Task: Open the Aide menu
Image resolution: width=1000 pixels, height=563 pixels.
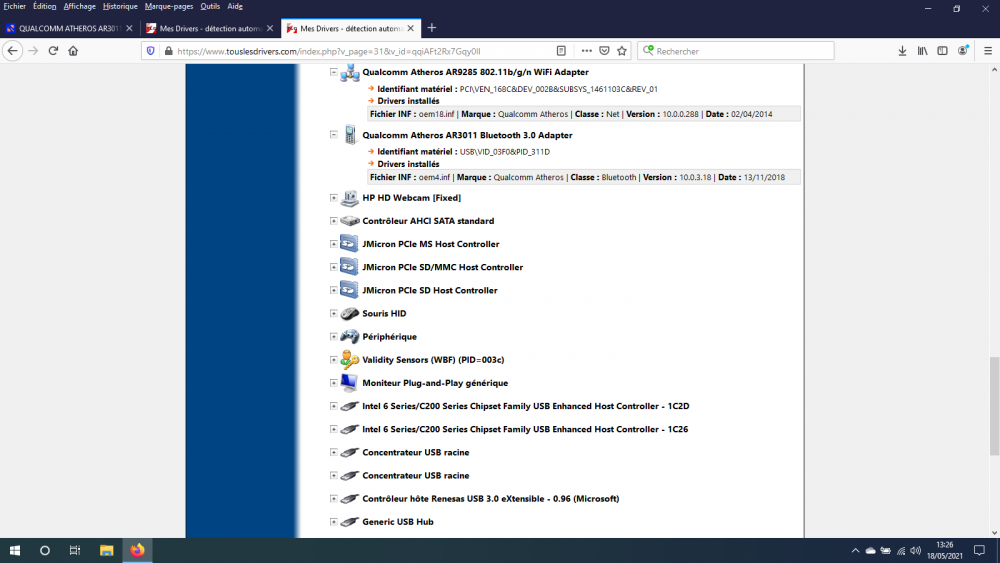Action: tap(235, 6)
